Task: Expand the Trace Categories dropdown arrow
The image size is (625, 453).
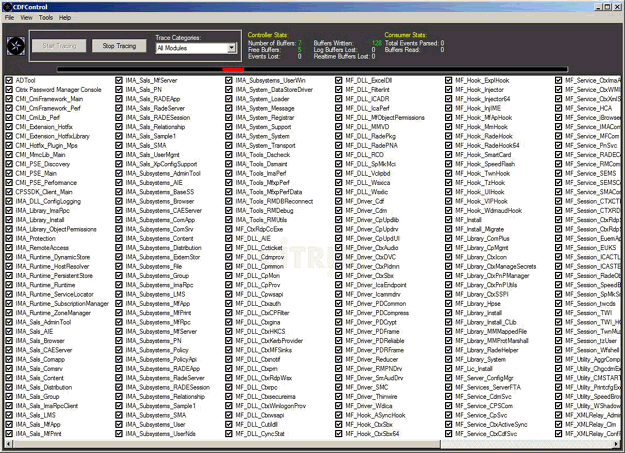Action: click(232, 48)
